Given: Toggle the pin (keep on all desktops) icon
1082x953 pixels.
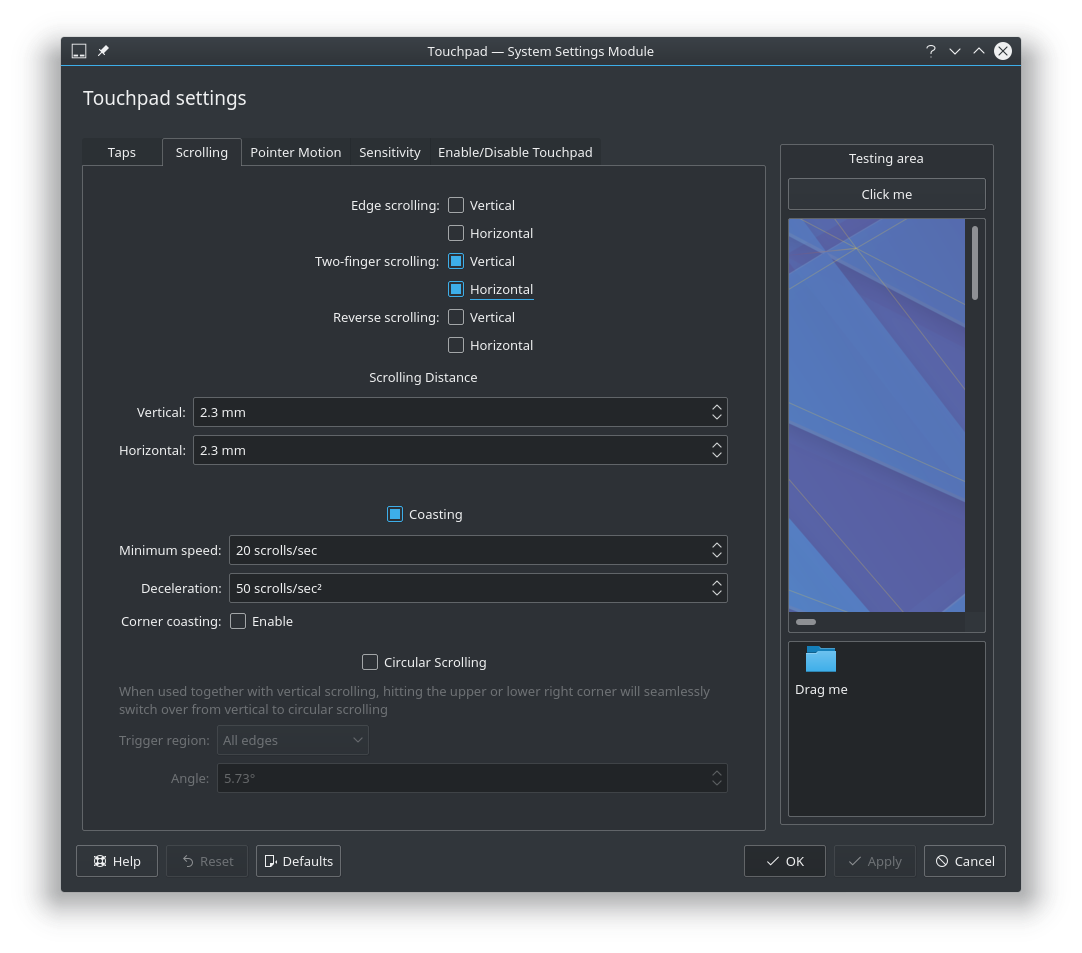Looking at the screenshot, I should point(103,51).
